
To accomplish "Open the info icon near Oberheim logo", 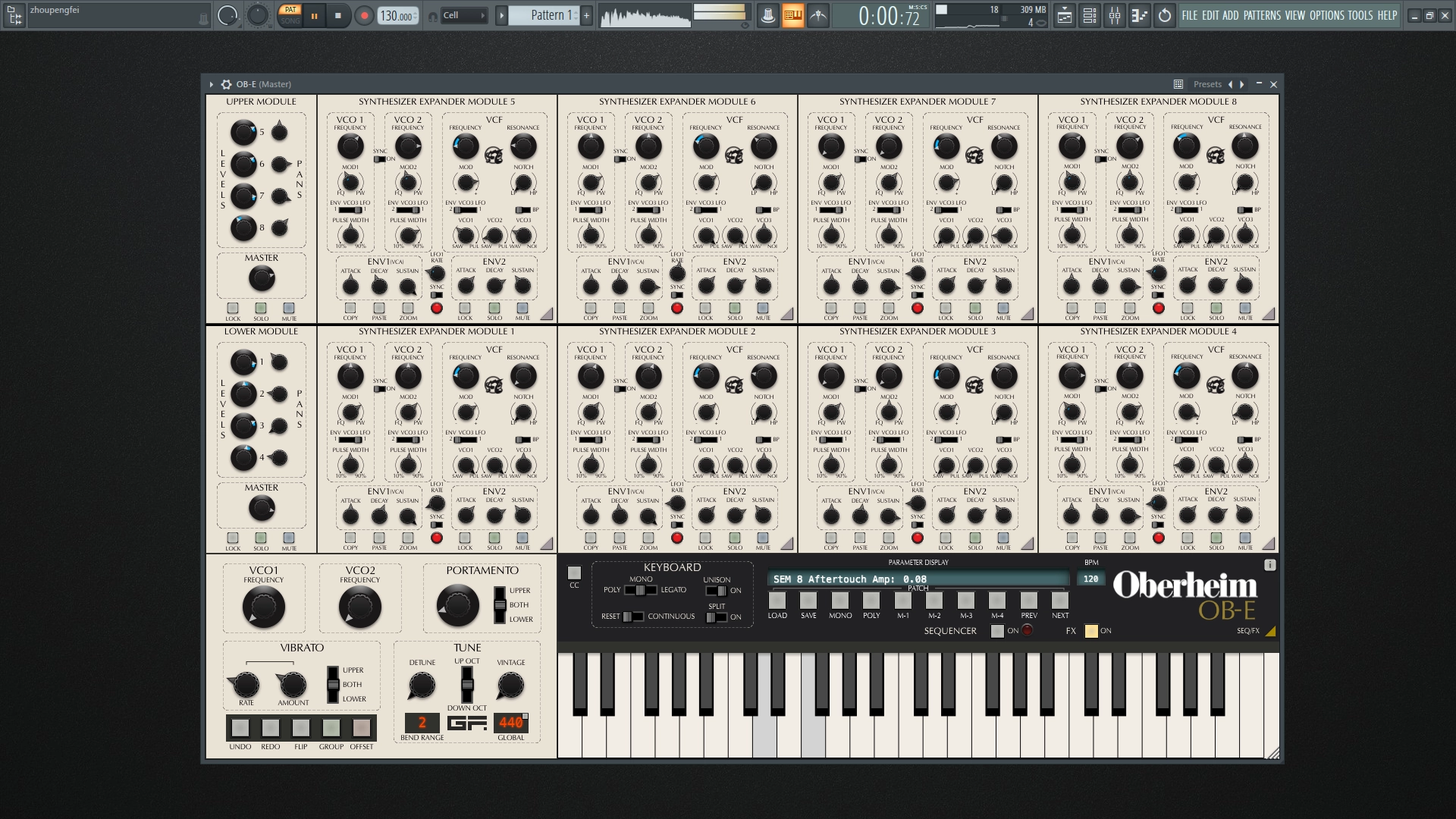I will 1270,565.
